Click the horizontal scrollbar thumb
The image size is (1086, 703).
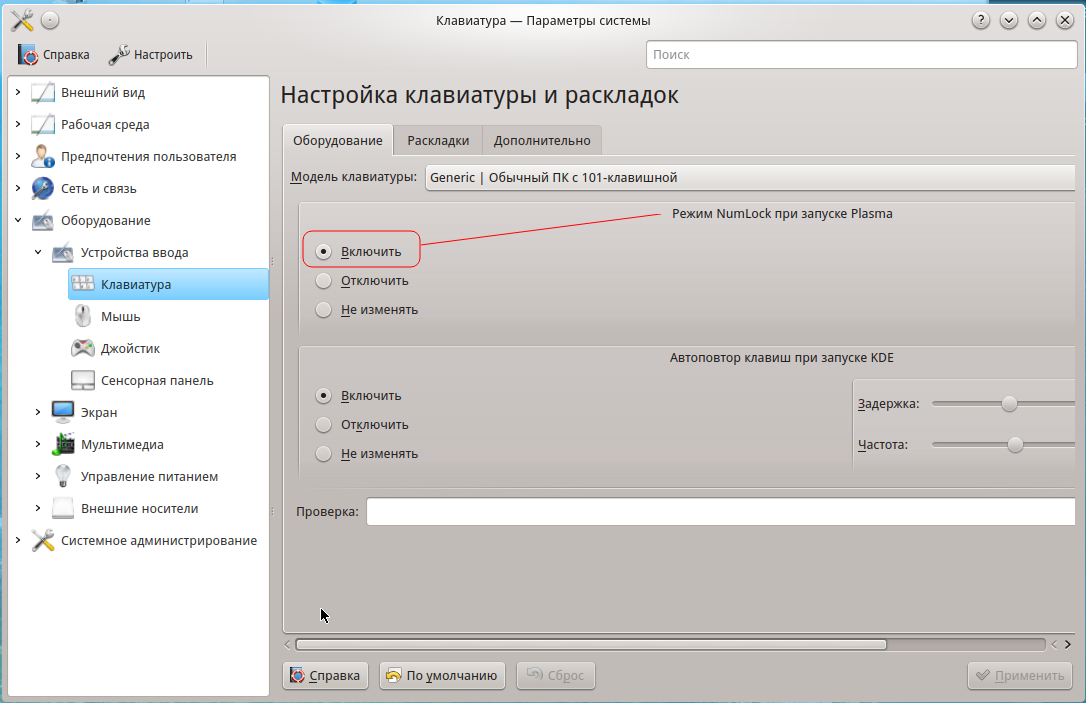[x=591, y=644]
